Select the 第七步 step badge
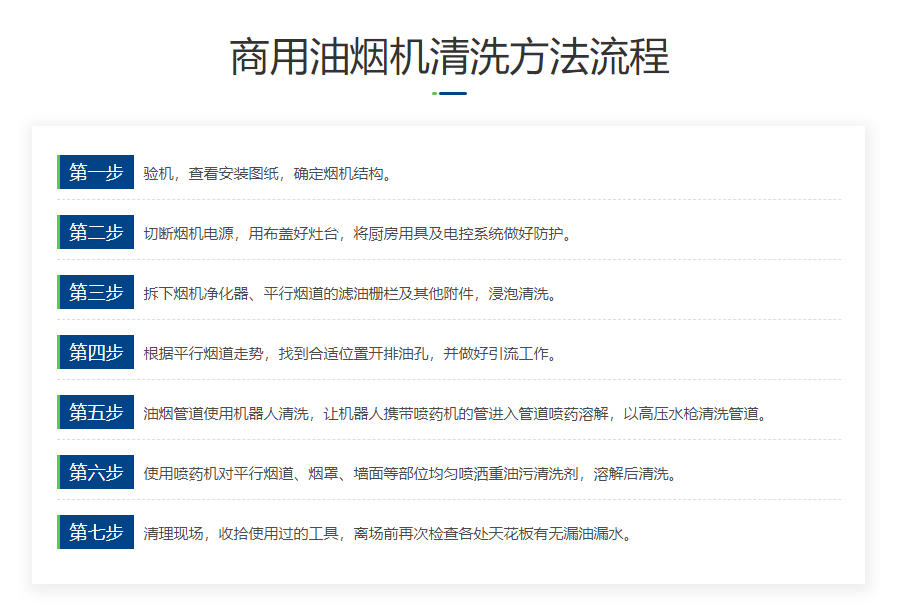Image resolution: width=900 pixels, height=611 pixels. click(96, 532)
